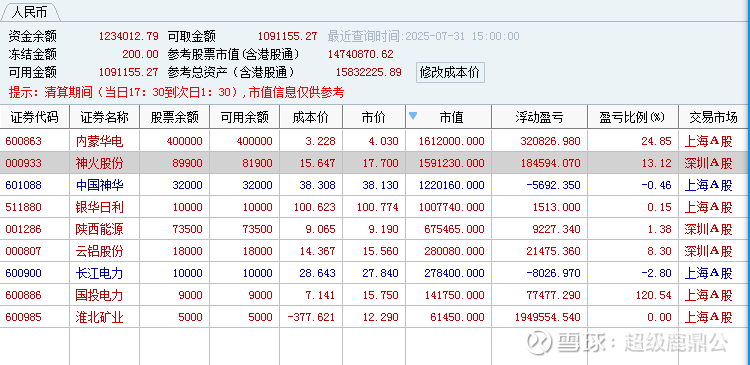This screenshot has width=750, height=365.
Task: Click 参考总资产 value 15832225.89
Action: 368,73
